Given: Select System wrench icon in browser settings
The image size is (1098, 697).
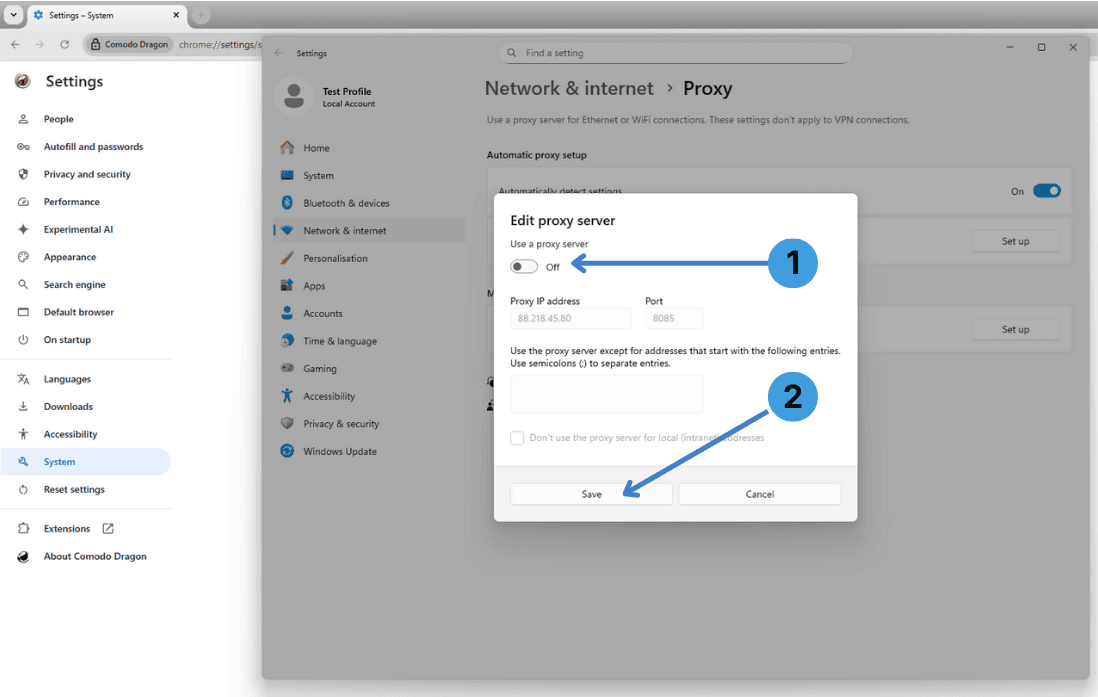Looking at the screenshot, I should point(23,462).
